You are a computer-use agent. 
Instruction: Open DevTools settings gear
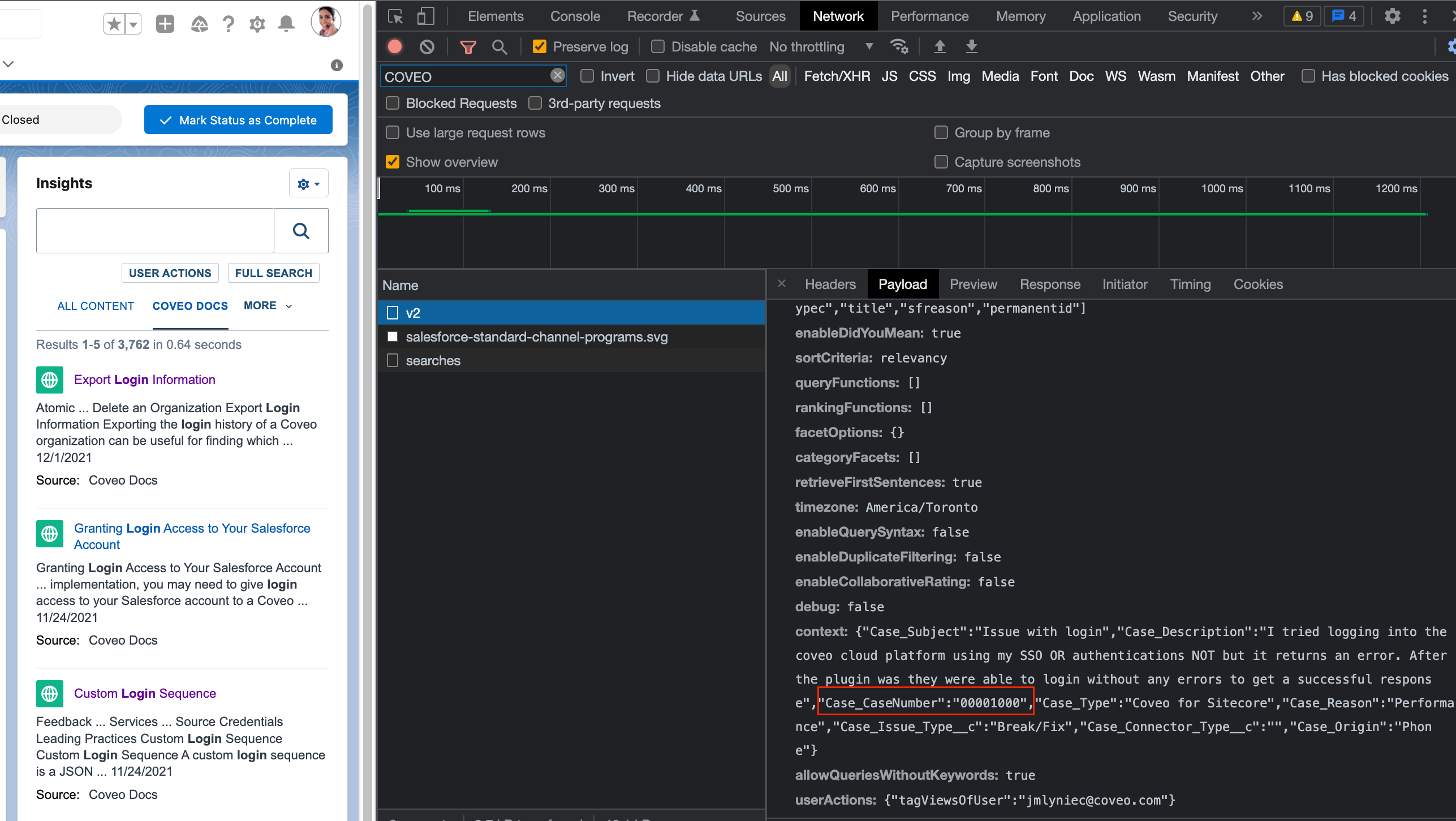coord(1392,16)
